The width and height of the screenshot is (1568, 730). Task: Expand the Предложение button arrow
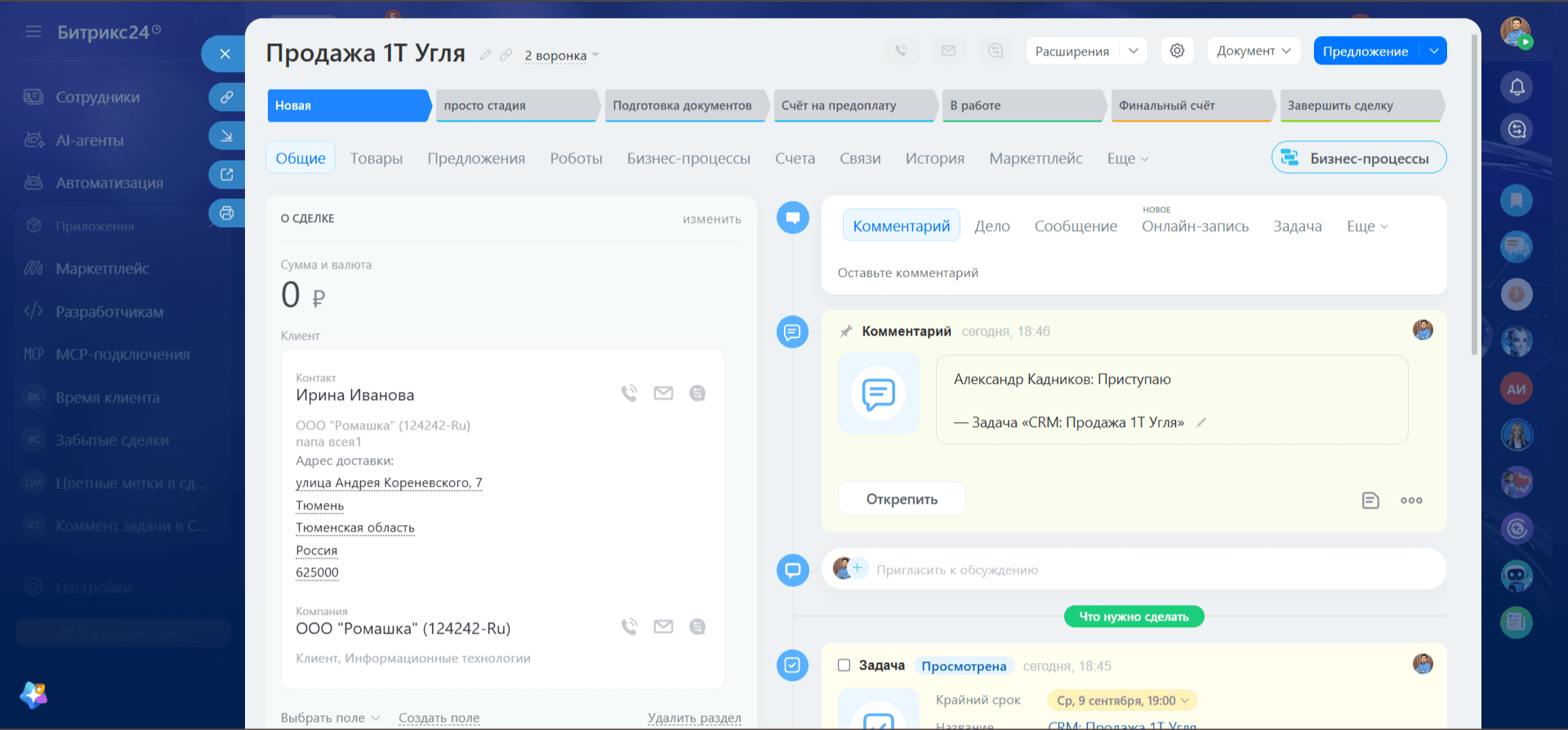click(x=1433, y=51)
